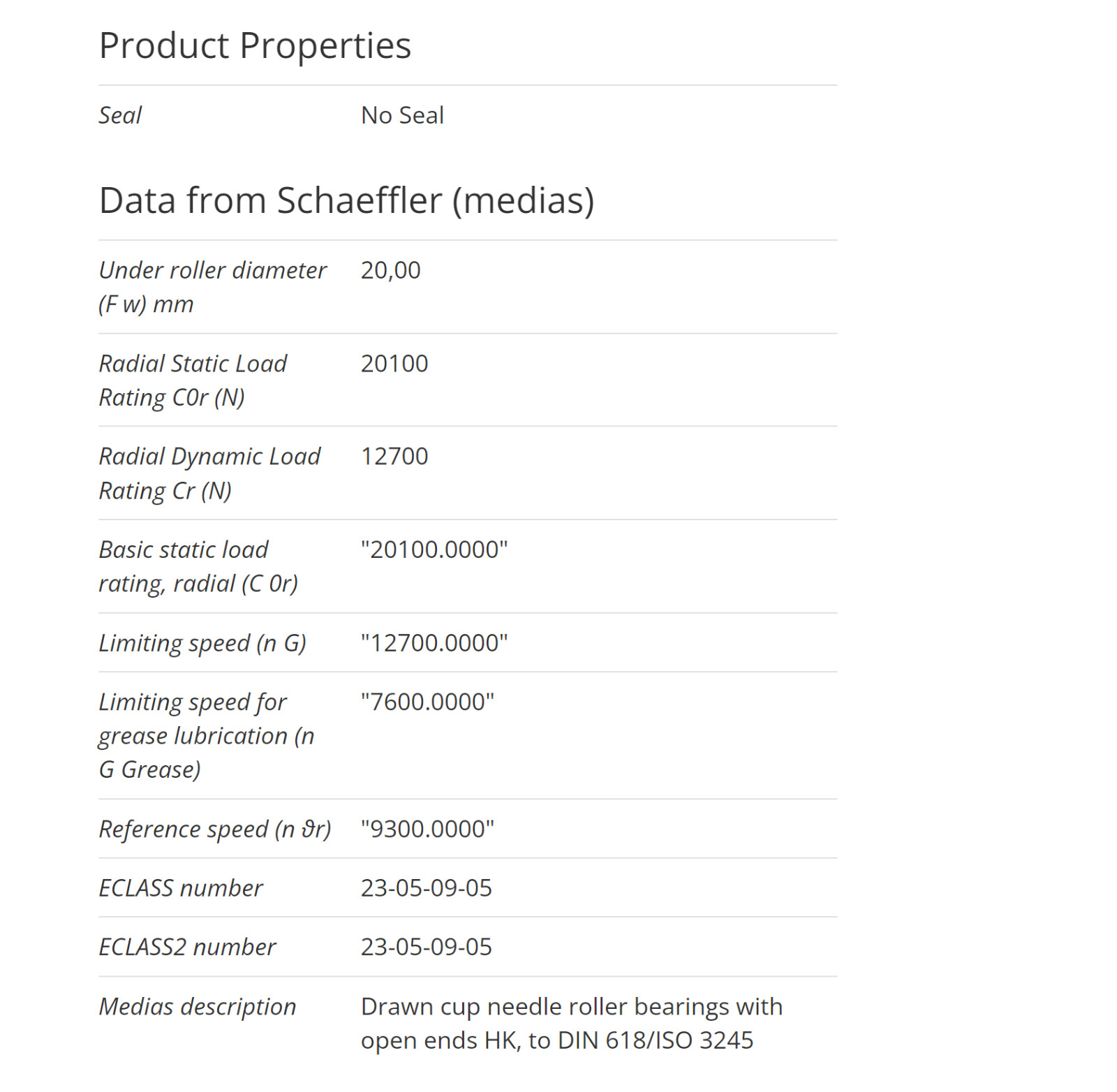Image resolution: width=1117 pixels, height=1092 pixels.
Task: Select the 12700 dynamic load value
Action: 394,457
